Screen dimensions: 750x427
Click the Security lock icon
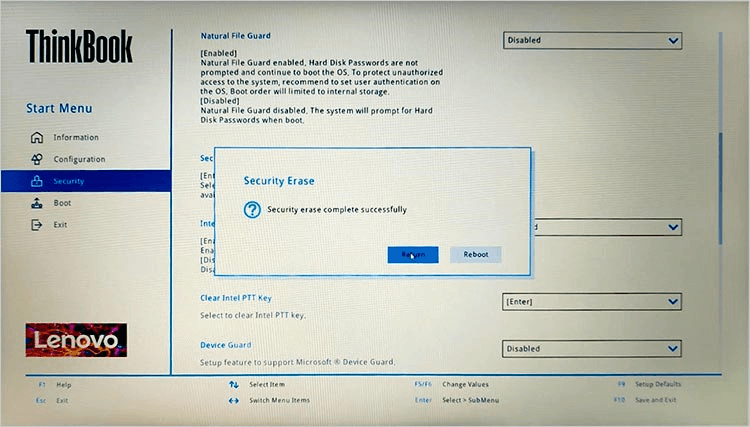(37, 181)
